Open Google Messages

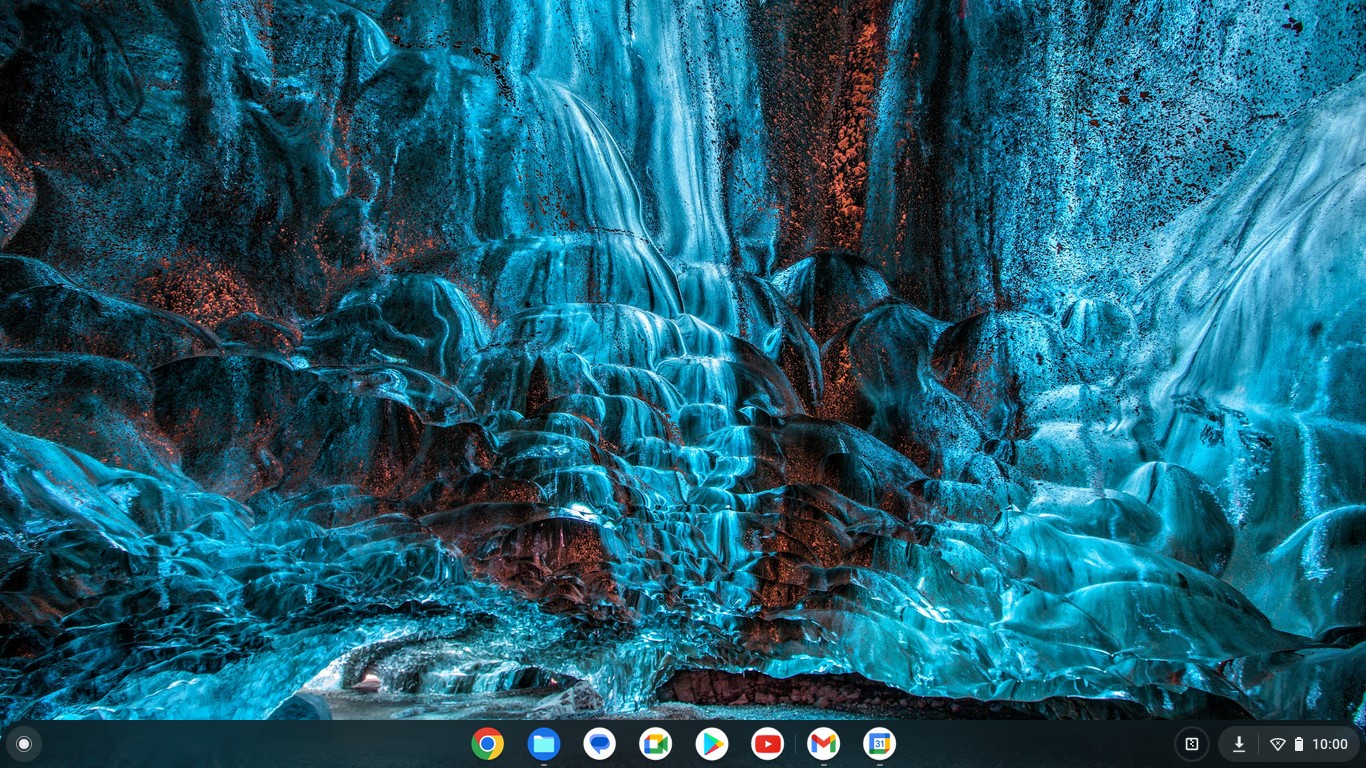600,744
